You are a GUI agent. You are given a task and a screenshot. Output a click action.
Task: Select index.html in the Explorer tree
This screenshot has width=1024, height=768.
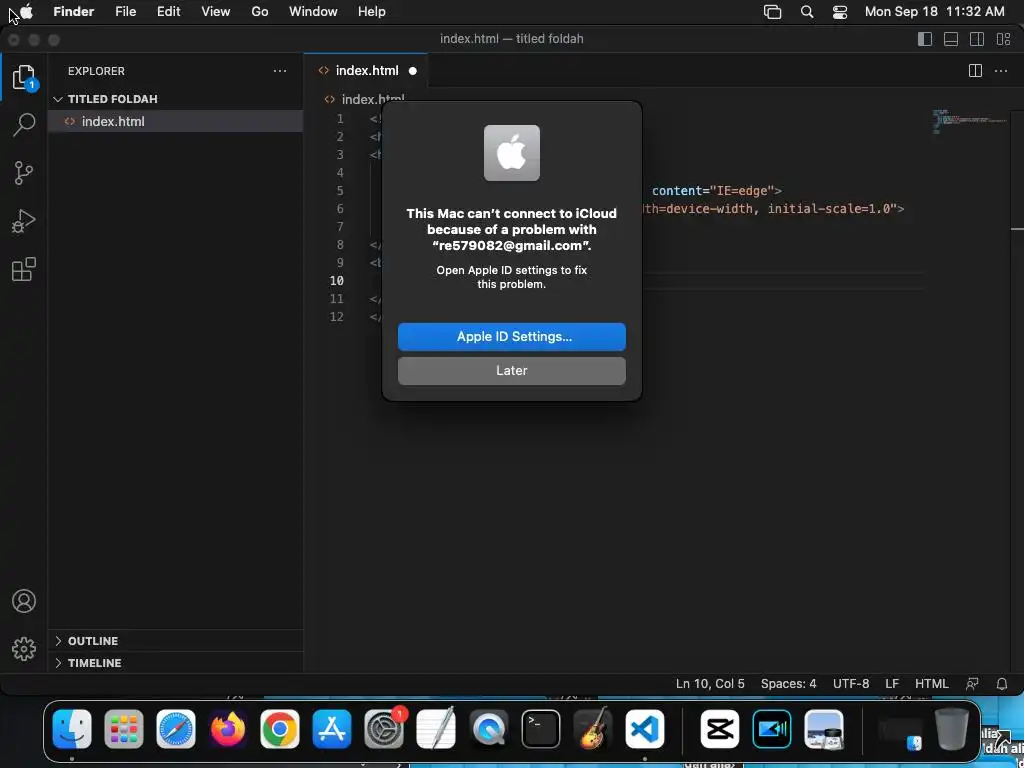point(175,121)
